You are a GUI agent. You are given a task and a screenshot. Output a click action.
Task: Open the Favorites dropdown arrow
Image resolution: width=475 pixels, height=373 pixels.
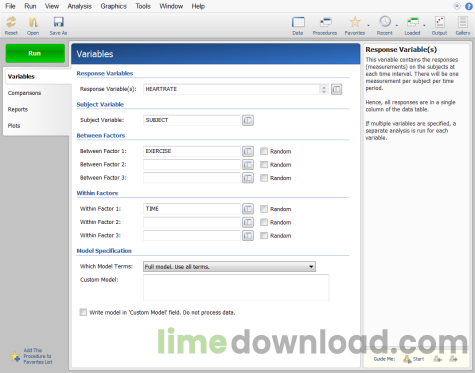click(368, 25)
